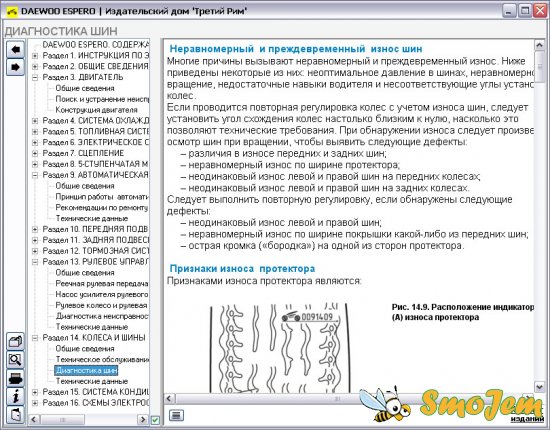
Task: Click the tire tread wear diagram
Action: pos(279,348)
